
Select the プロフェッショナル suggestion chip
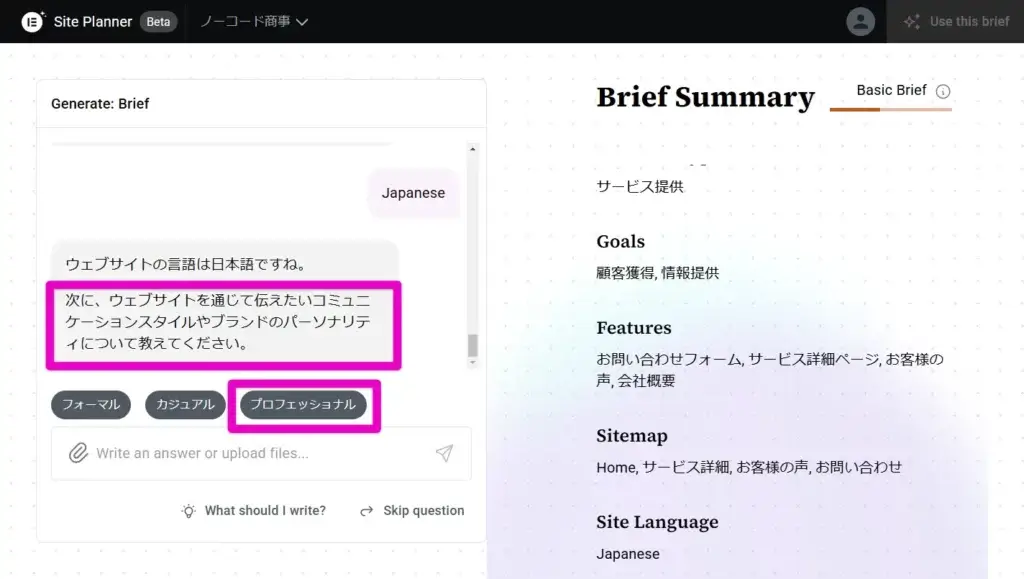click(303, 405)
